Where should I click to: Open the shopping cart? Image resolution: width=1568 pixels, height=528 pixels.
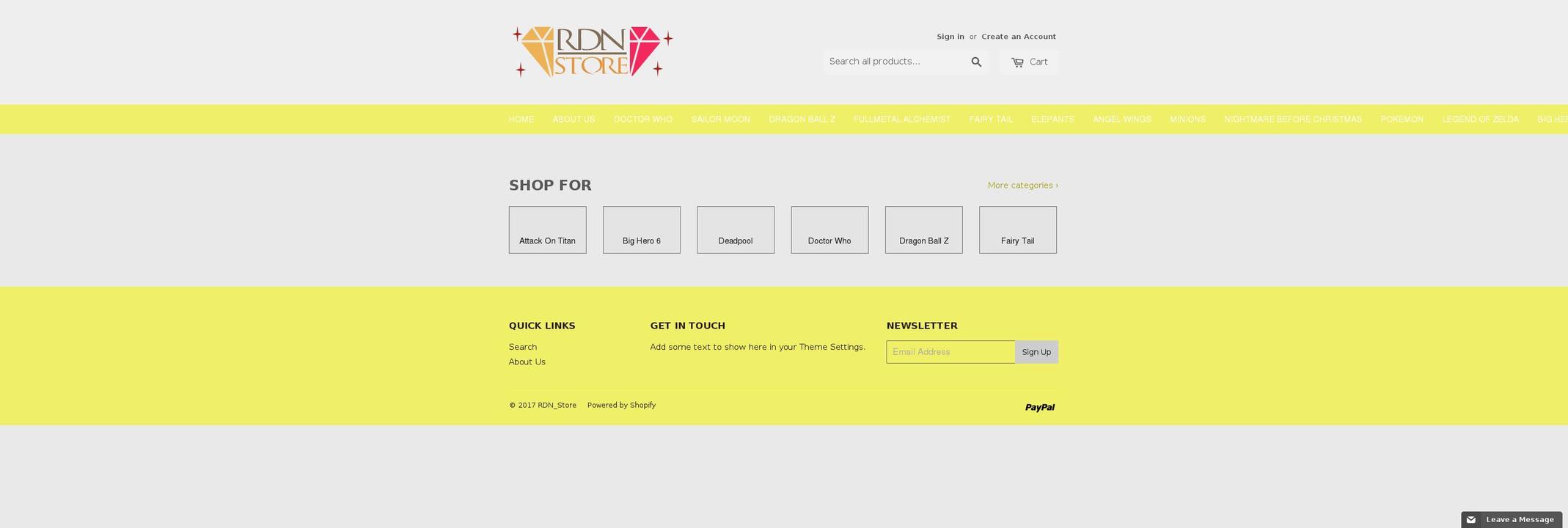click(x=1029, y=62)
